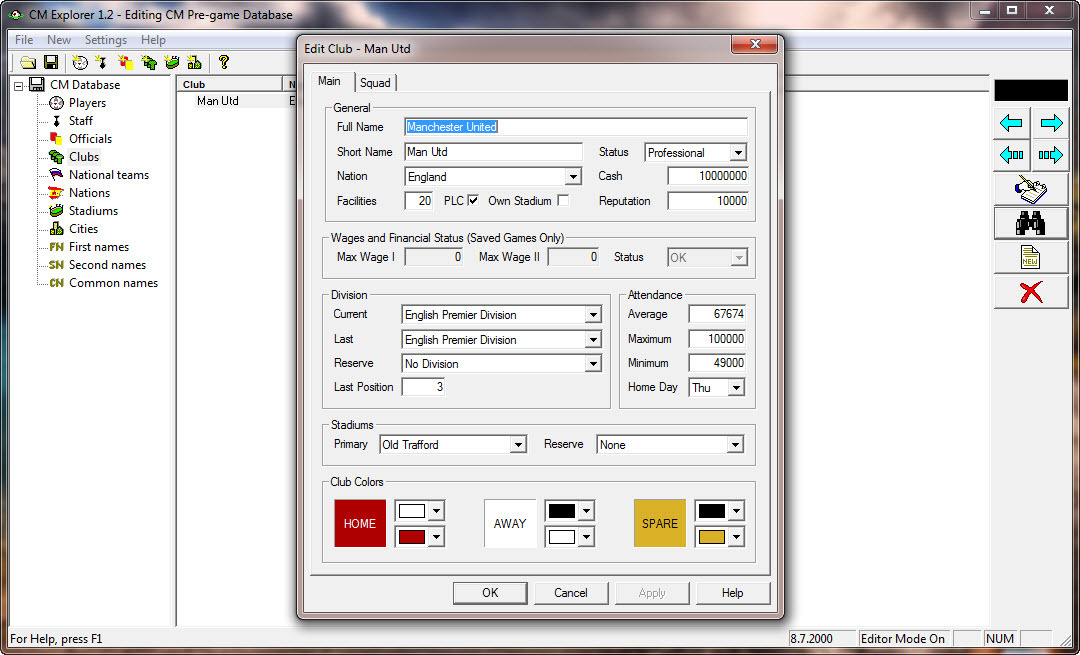
Task: Select National teams in the tree
Action: (x=109, y=175)
